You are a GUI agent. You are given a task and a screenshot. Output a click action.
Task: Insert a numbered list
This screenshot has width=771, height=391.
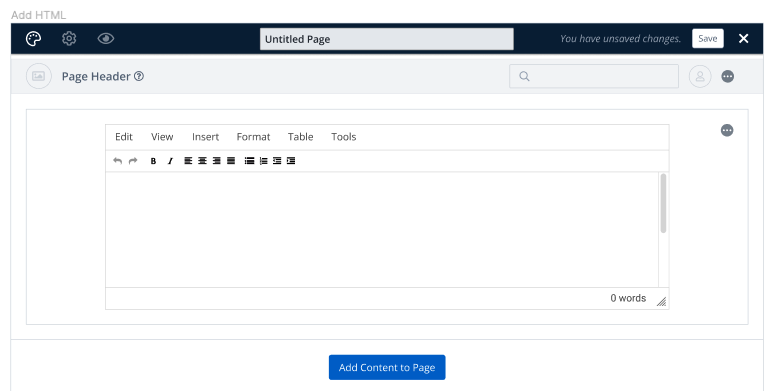(x=264, y=161)
